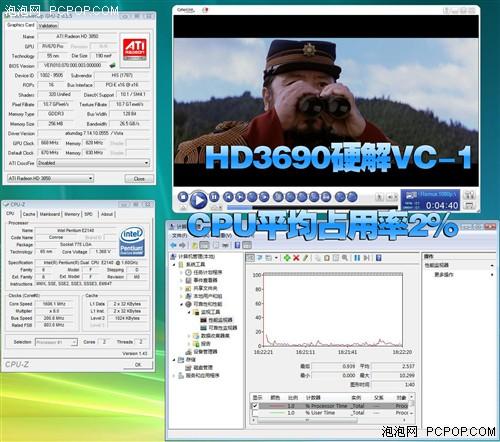Switch to the Cache tab in CPU-Z
This screenshot has width=500, height=442.
pos(29,214)
